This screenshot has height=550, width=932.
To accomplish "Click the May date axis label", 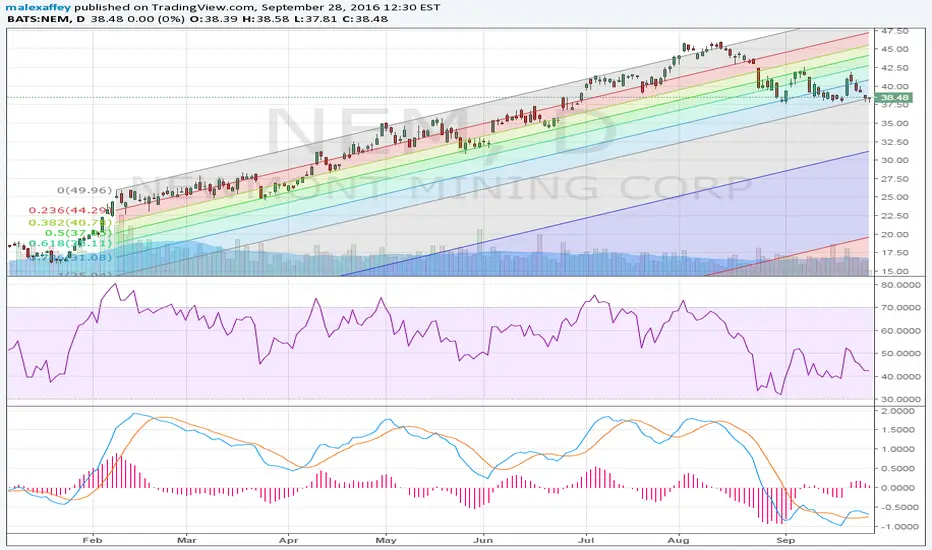I will tap(386, 540).
